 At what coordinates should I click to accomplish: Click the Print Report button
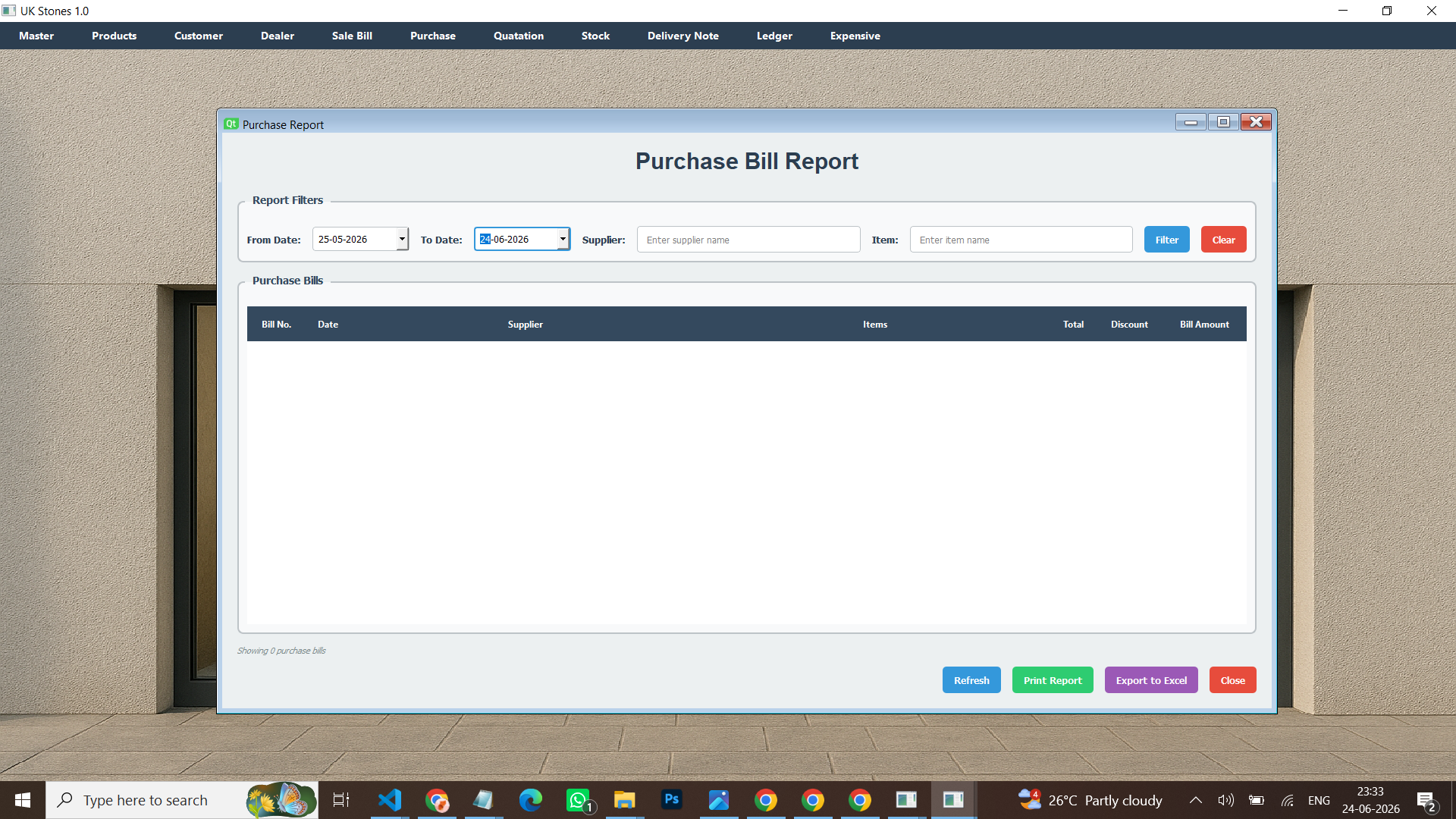coord(1053,680)
